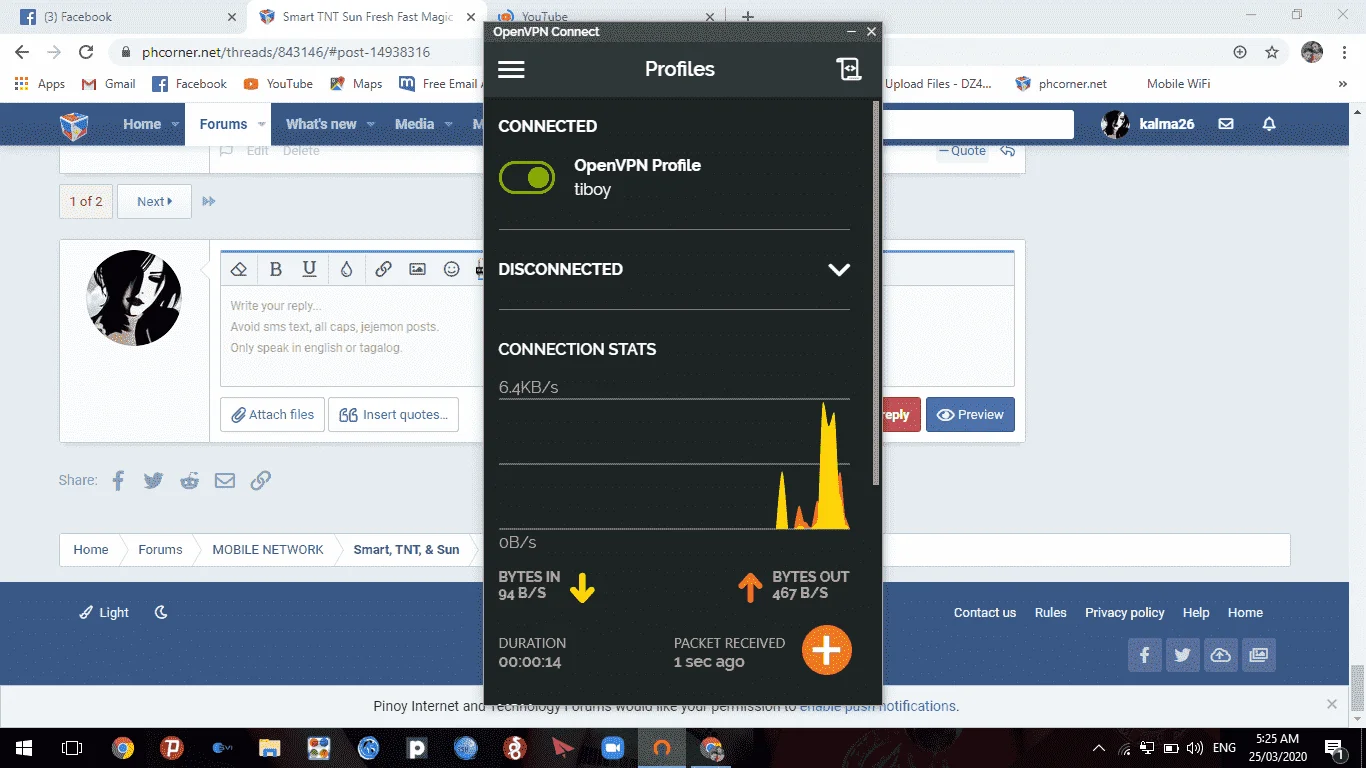Click Smart, TNT, & Sun breadcrumb
Image resolution: width=1366 pixels, height=768 pixels.
coord(406,549)
